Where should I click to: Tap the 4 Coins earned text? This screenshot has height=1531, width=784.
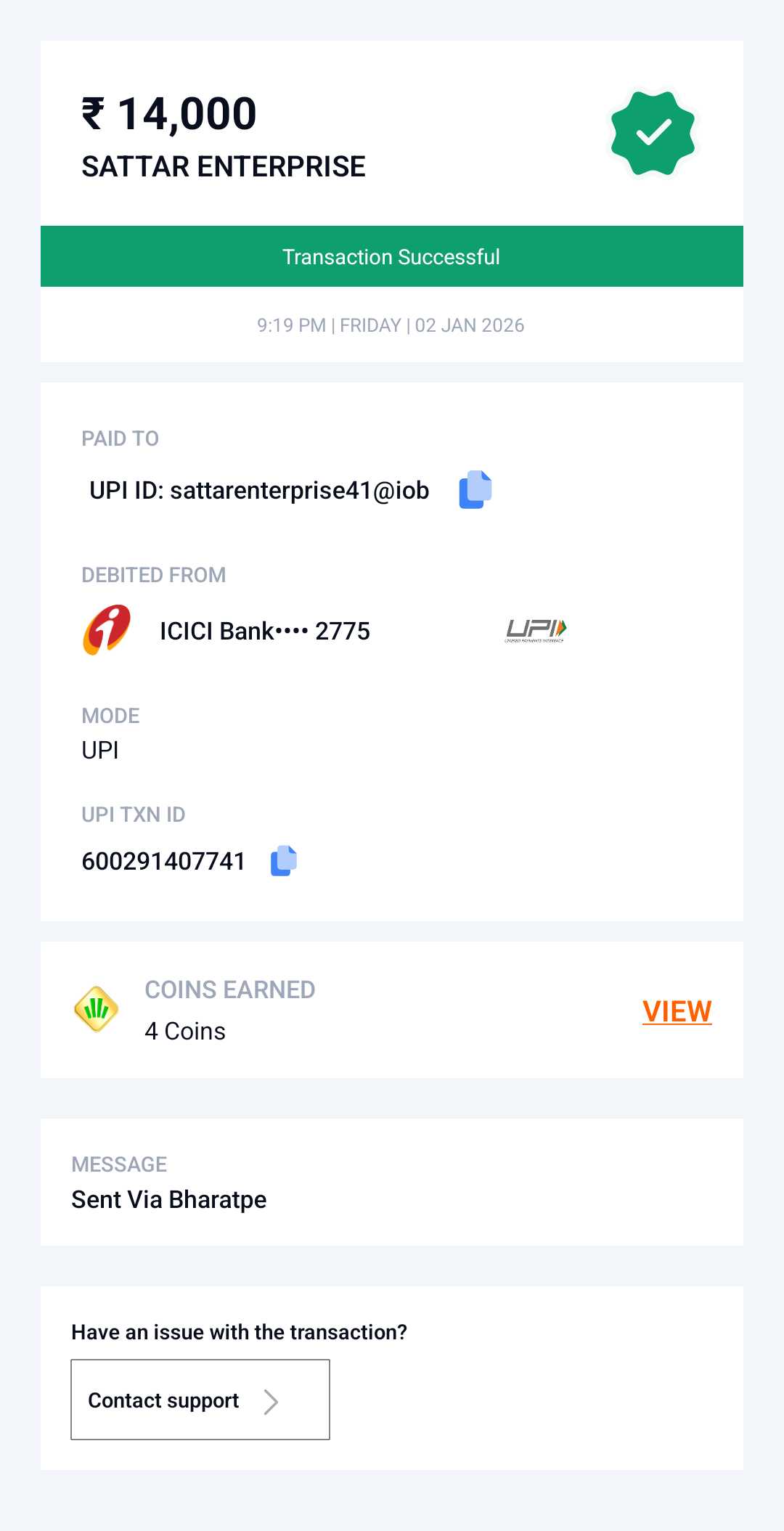(x=185, y=1032)
